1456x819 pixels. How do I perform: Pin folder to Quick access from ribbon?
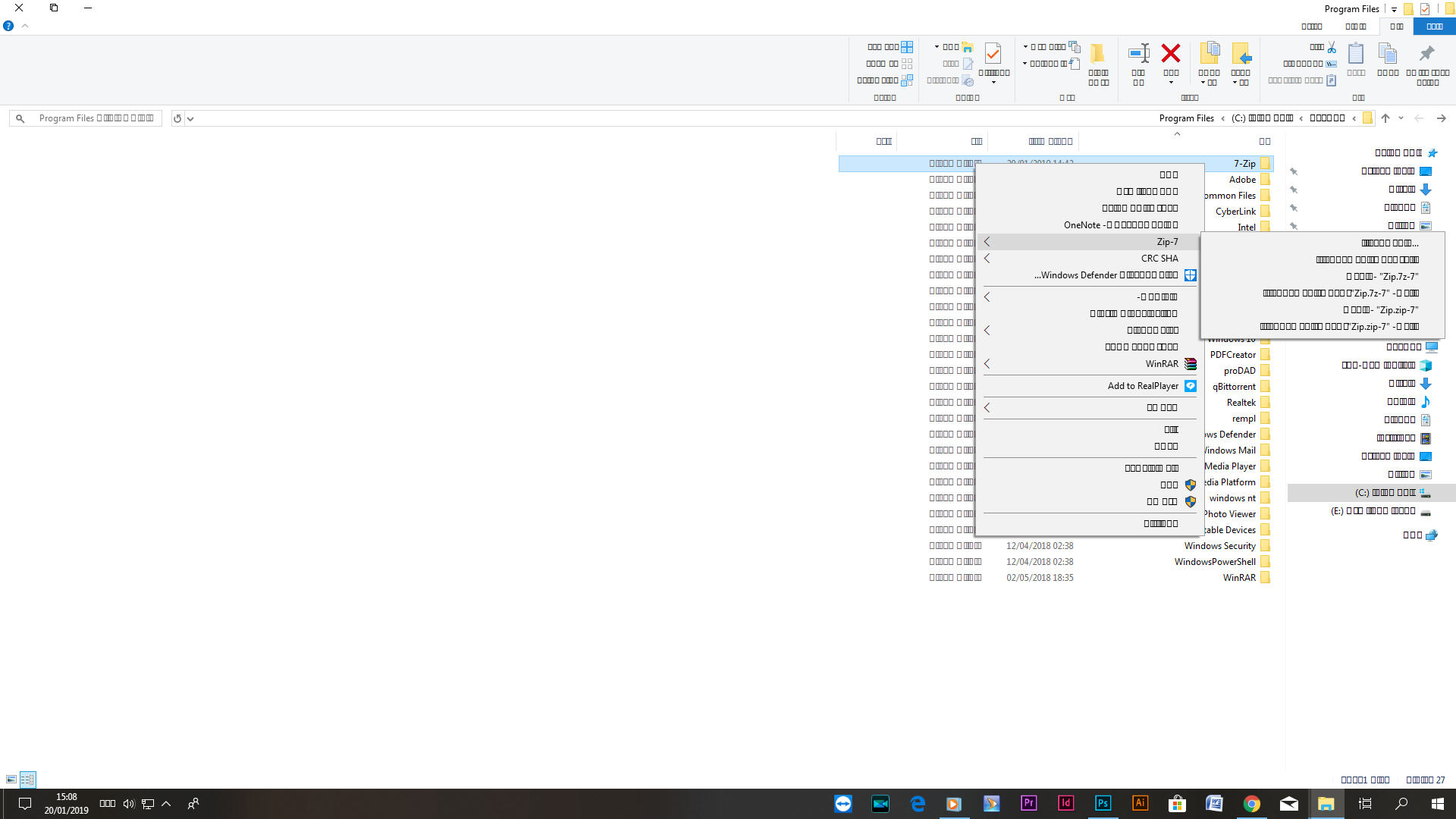[x=1427, y=53]
